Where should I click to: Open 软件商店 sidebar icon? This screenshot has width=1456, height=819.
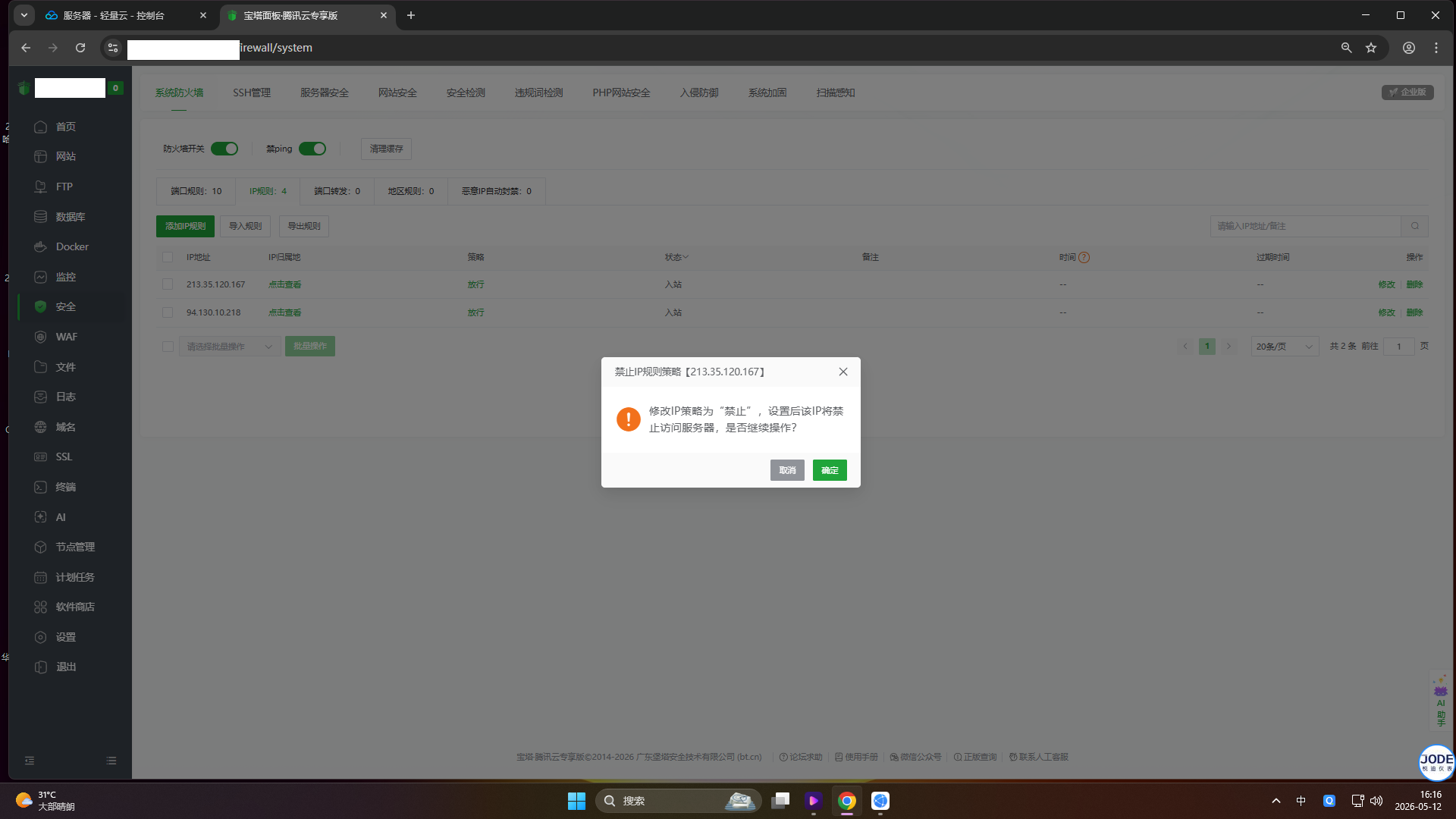[x=41, y=607]
